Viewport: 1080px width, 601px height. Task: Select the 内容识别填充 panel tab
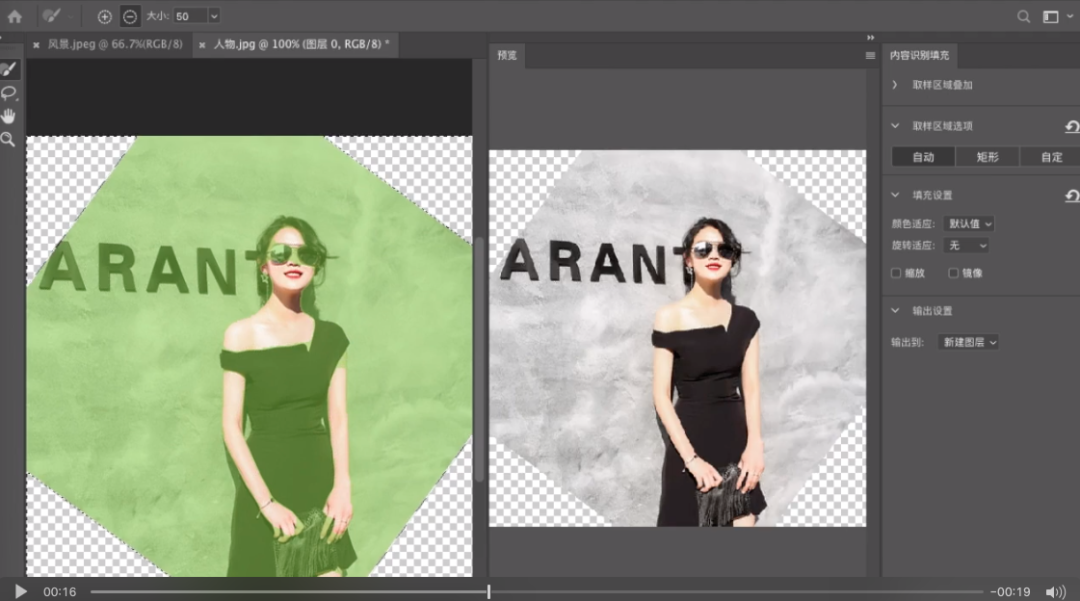coord(920,55)
